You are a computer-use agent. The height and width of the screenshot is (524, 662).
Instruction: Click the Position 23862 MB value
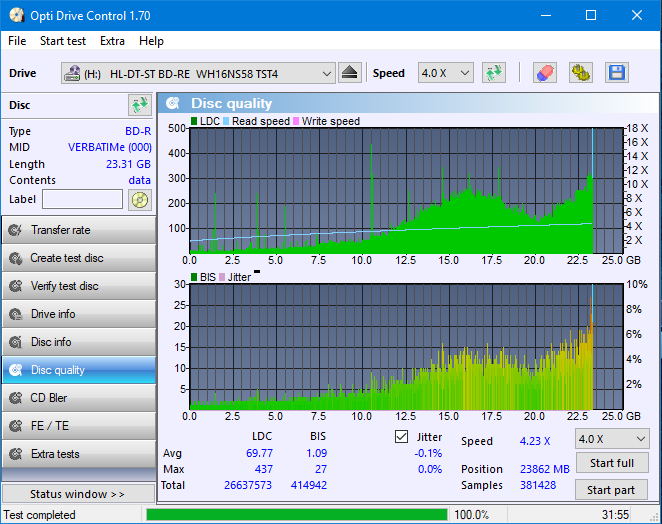click(x=545, y=469)
